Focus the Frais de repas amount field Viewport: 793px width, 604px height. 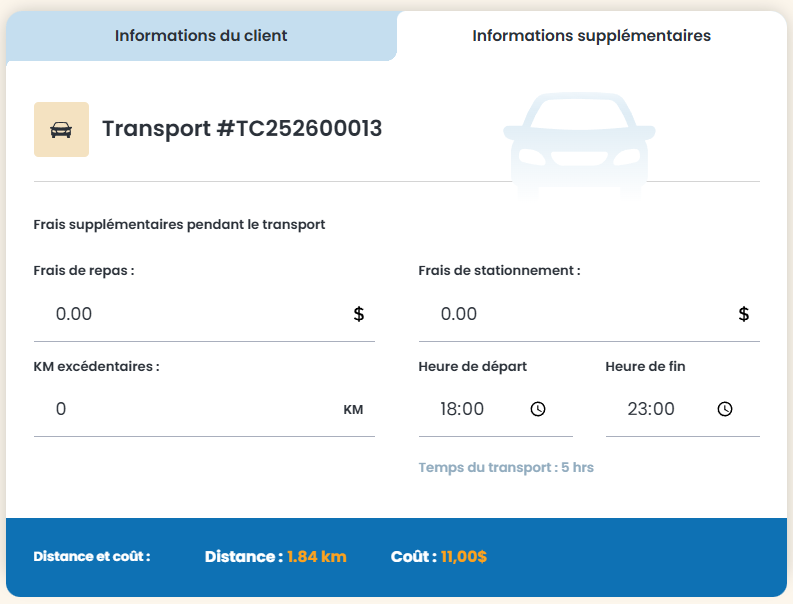pos(190,314)
